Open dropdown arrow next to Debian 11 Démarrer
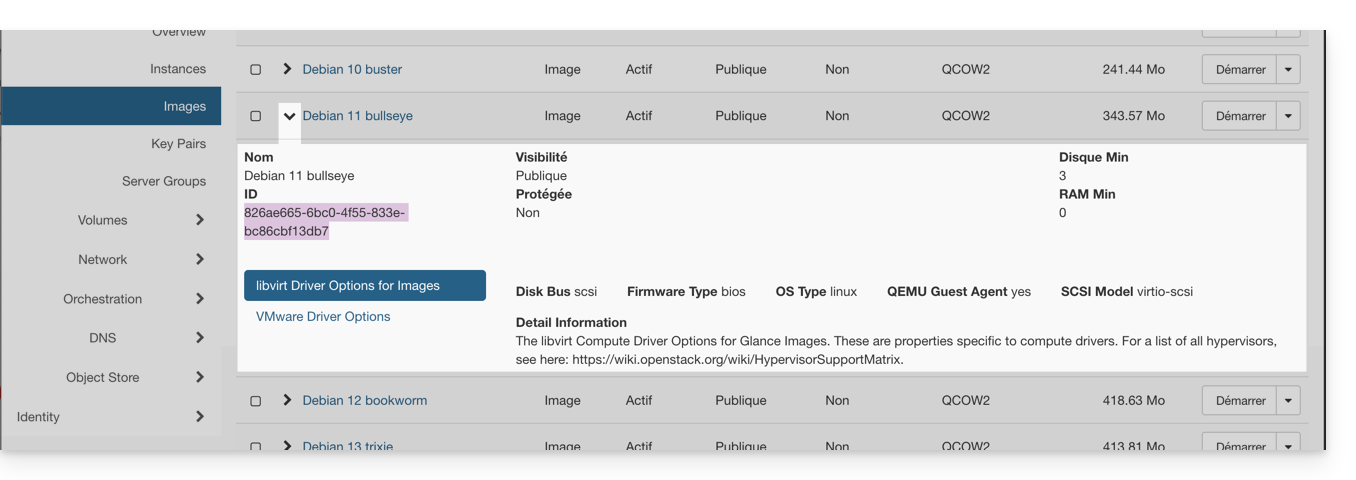 [1288, 116]
